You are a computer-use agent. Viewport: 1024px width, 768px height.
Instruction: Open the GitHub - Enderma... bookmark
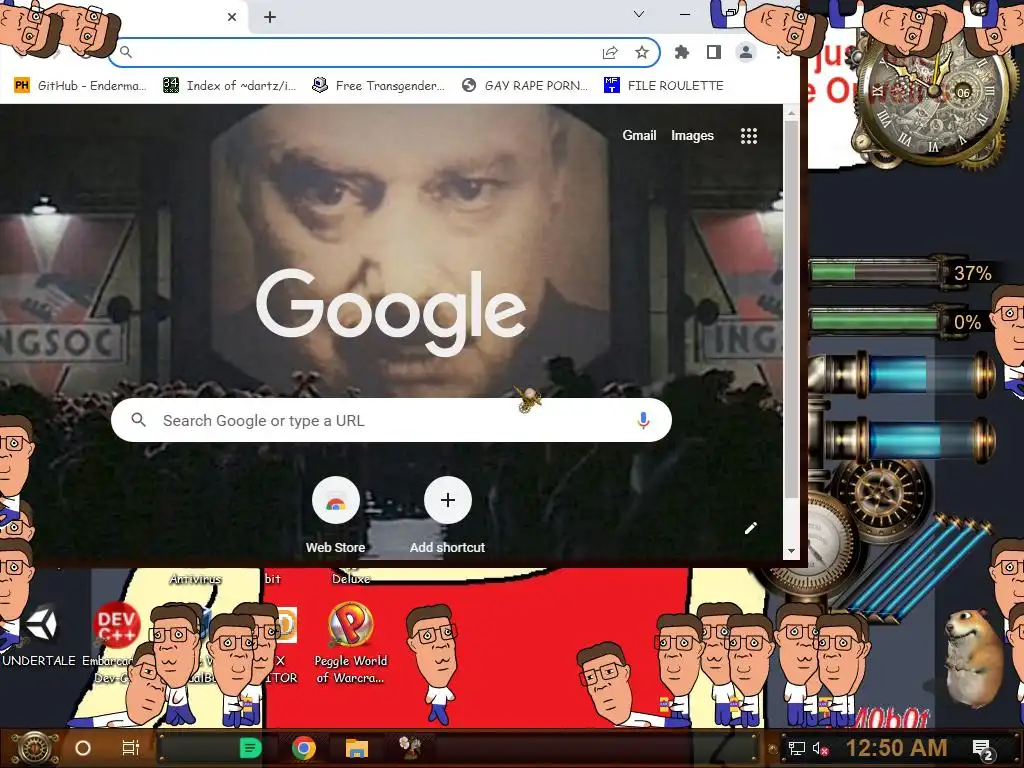tap(80, 86)
